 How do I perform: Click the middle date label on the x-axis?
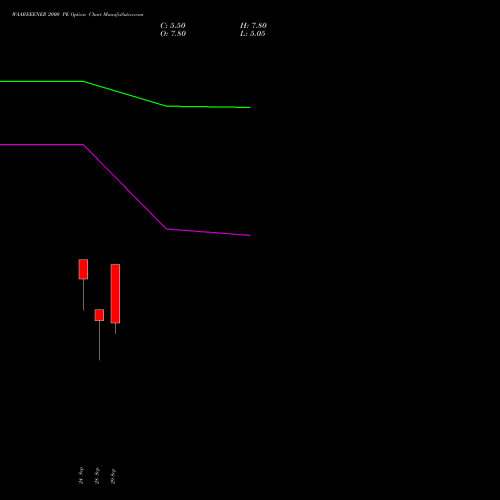[97, 475]
